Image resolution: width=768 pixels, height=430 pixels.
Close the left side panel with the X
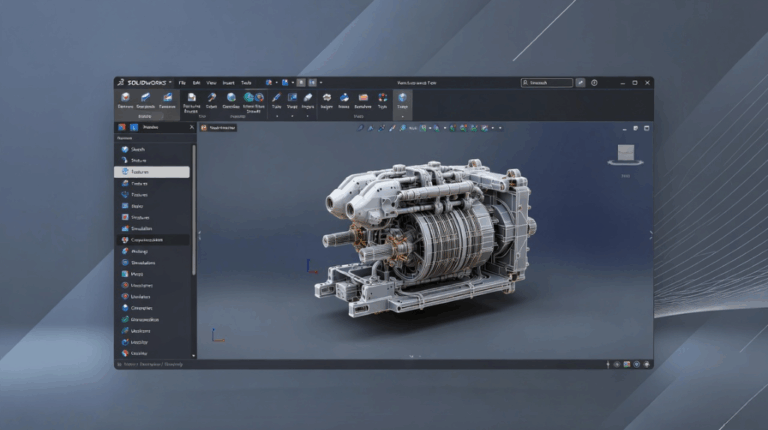(192, 127)
